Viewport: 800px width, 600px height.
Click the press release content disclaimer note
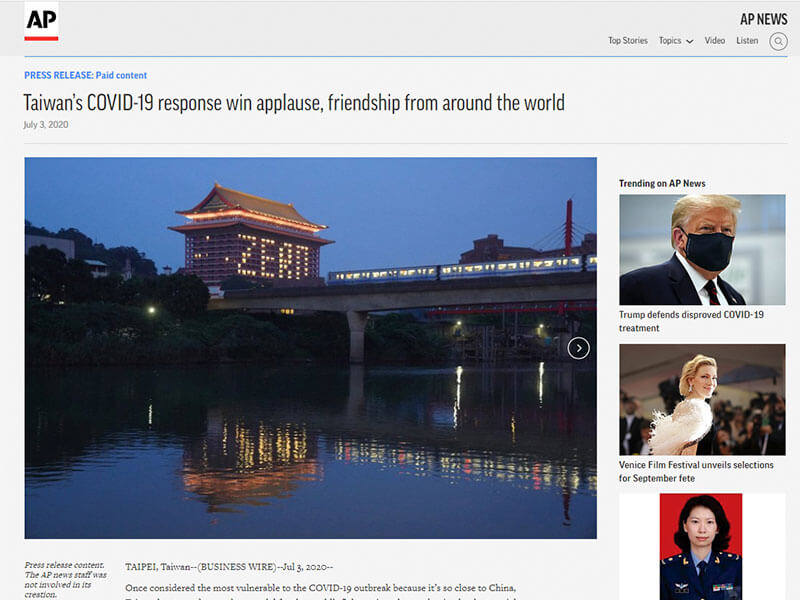click(65, 579)
